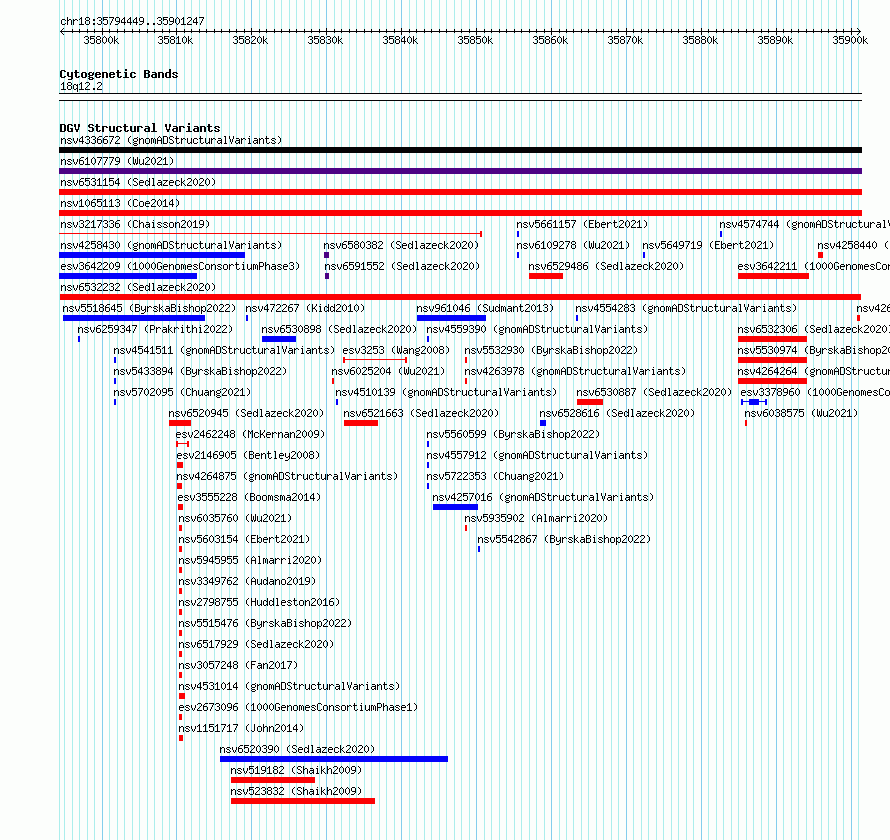
Task: Click nsv5649719 (Ebert2021) label
Action: tap(708, 245)
